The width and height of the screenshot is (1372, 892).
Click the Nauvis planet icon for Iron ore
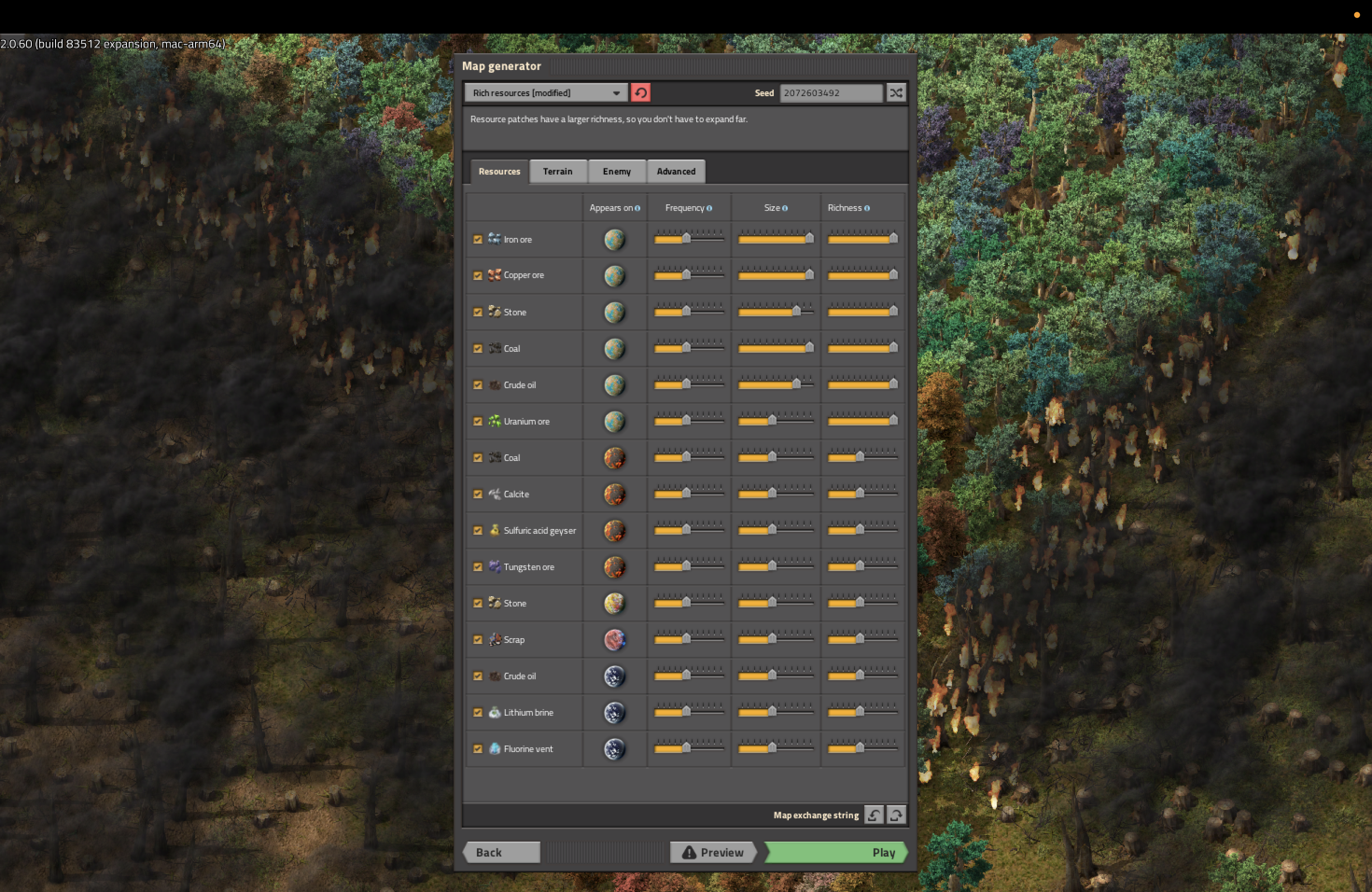[615, 239]
